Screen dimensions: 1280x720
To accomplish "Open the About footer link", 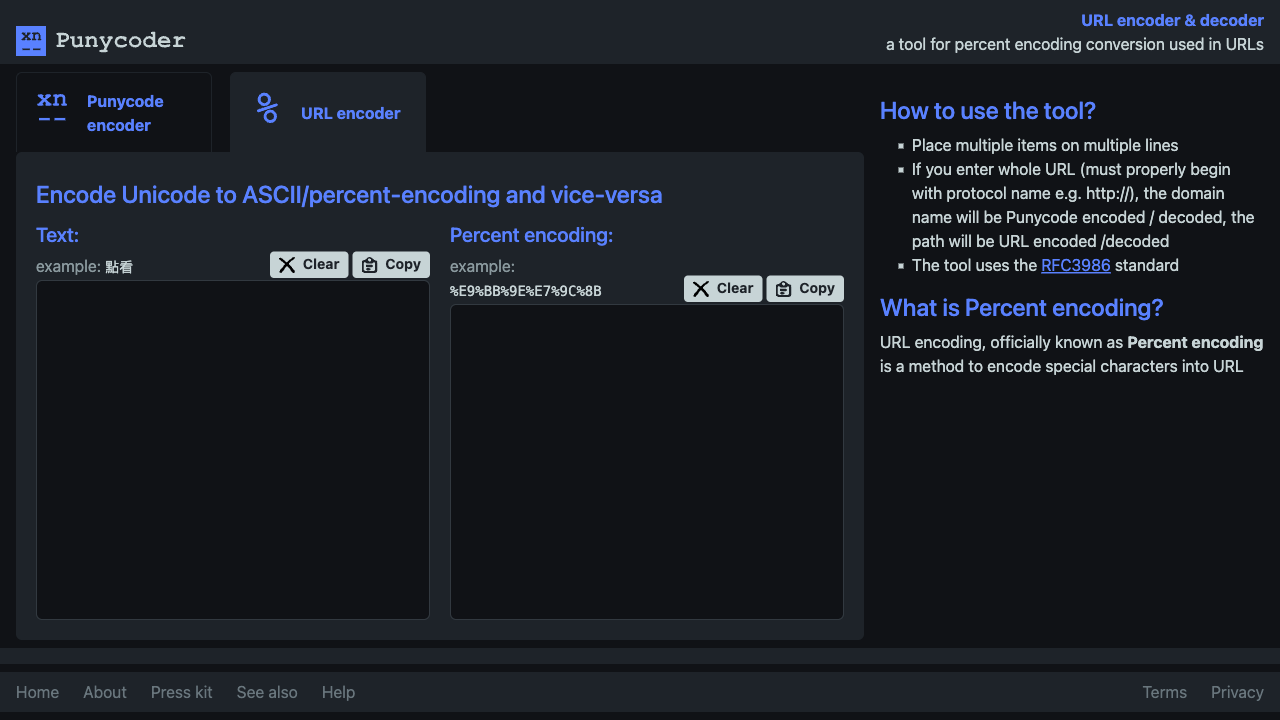I will coord(105,692).
